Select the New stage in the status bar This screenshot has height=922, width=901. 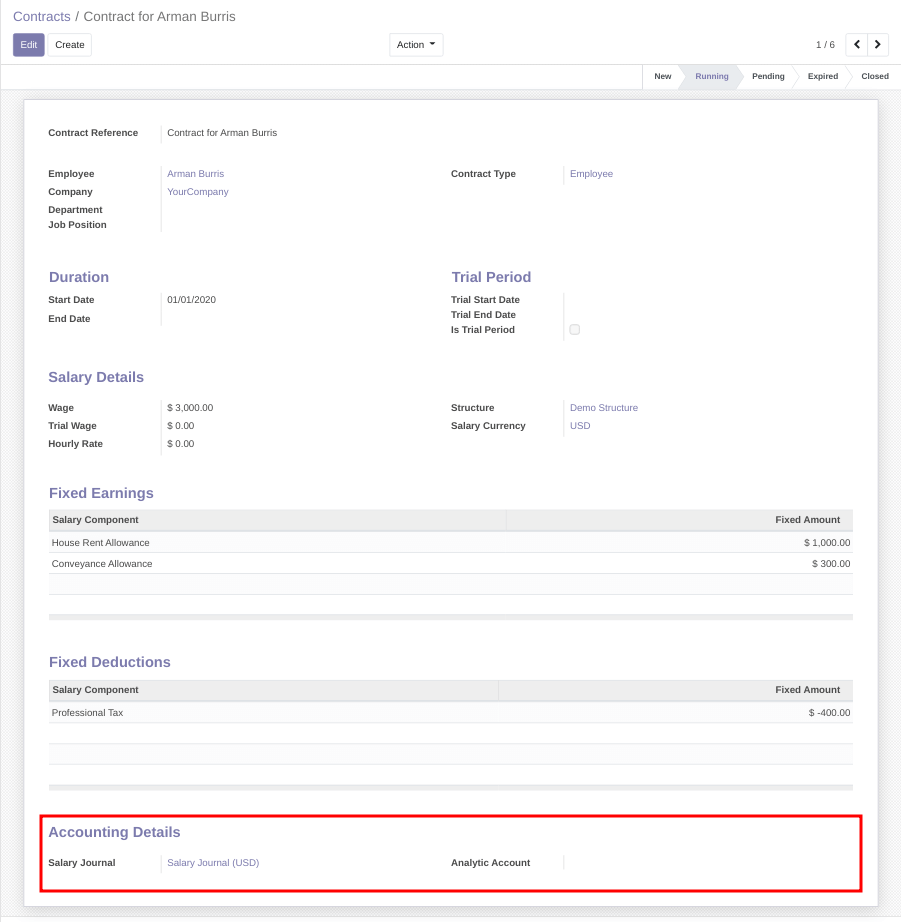pyautogui.click(x=662, y=76)
